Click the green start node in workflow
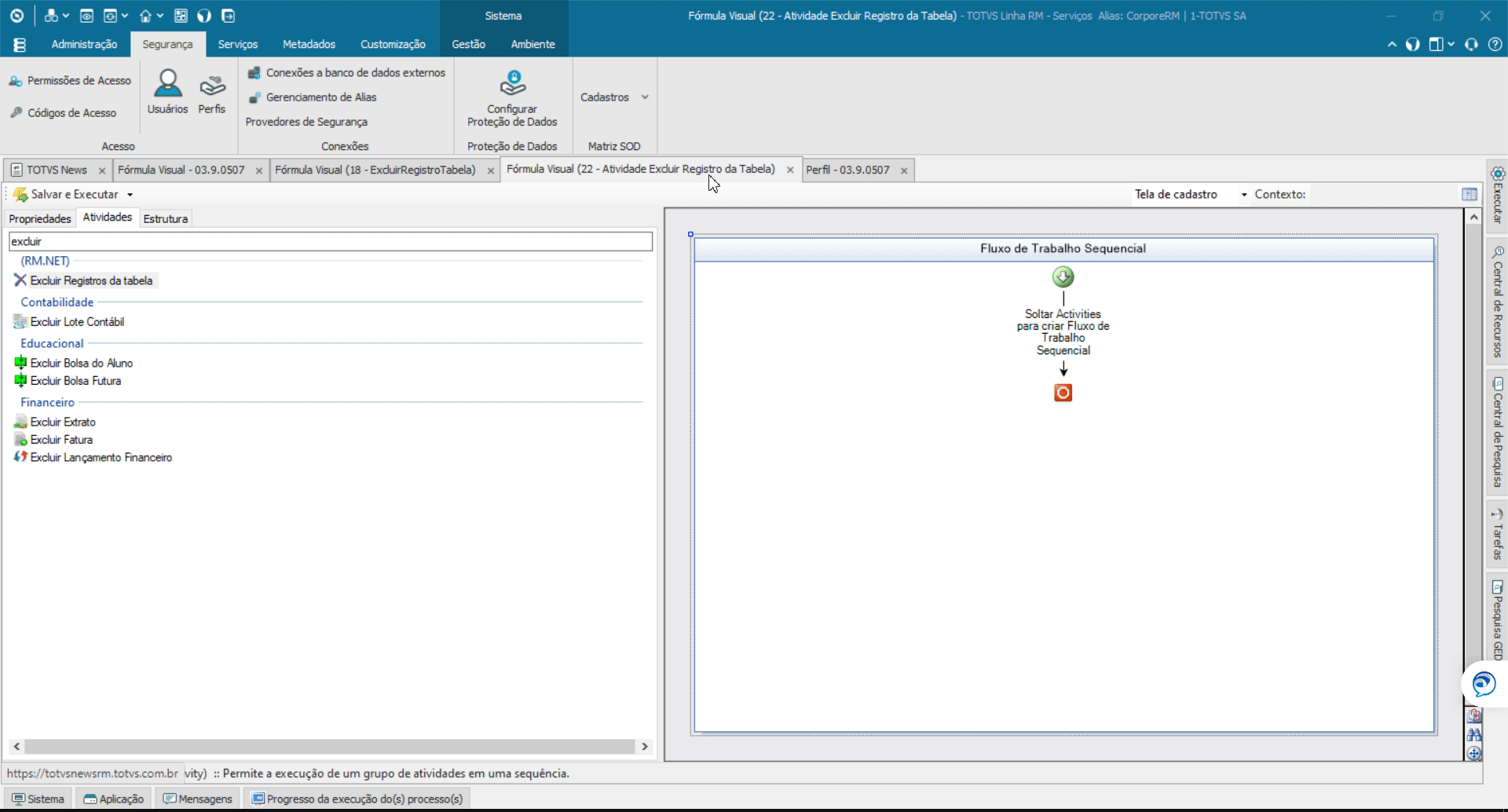This screenshot has height=812, width=1508. pyautogui.click(x=1063, y=276)
